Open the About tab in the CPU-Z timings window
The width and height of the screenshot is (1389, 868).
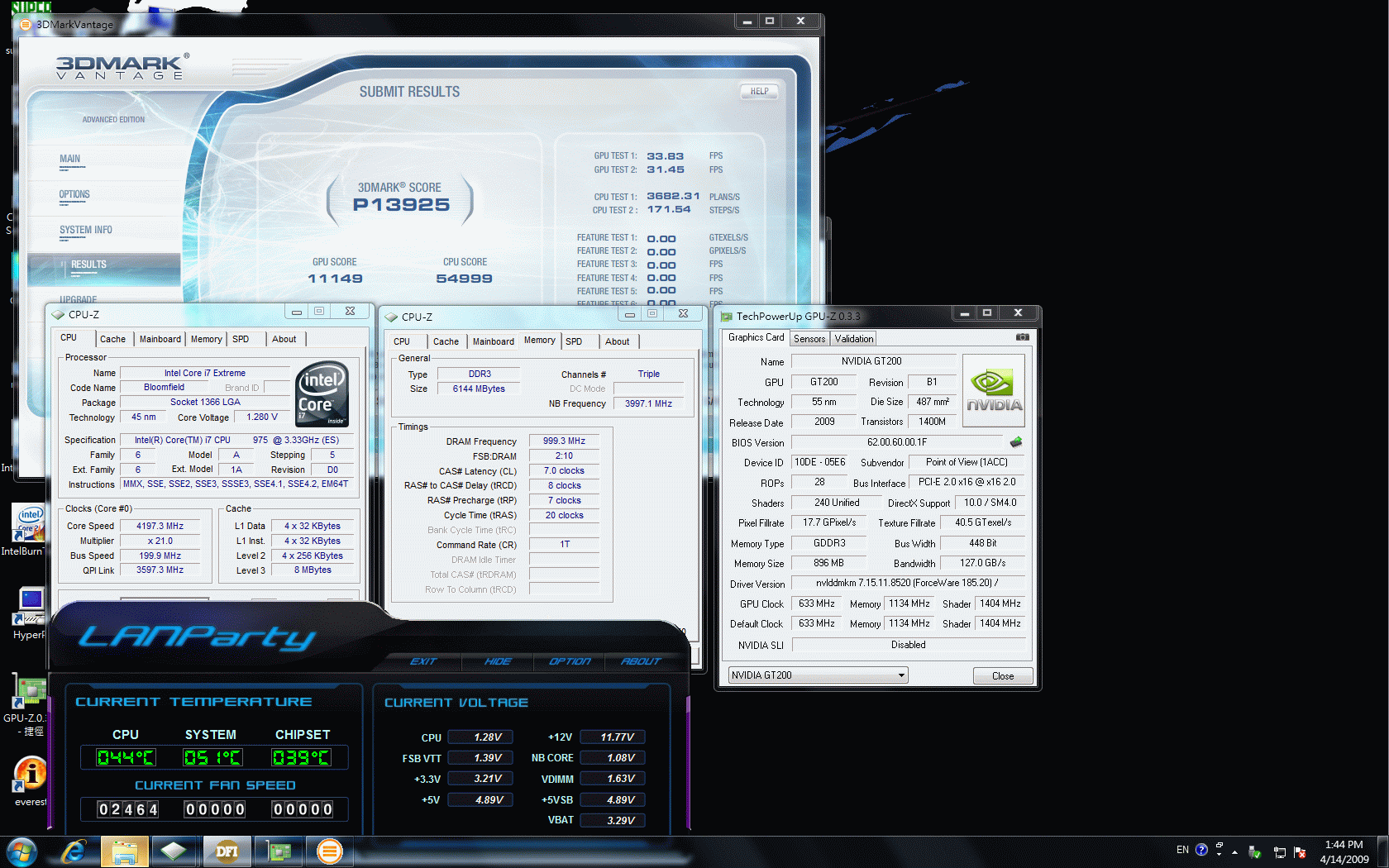618,341
